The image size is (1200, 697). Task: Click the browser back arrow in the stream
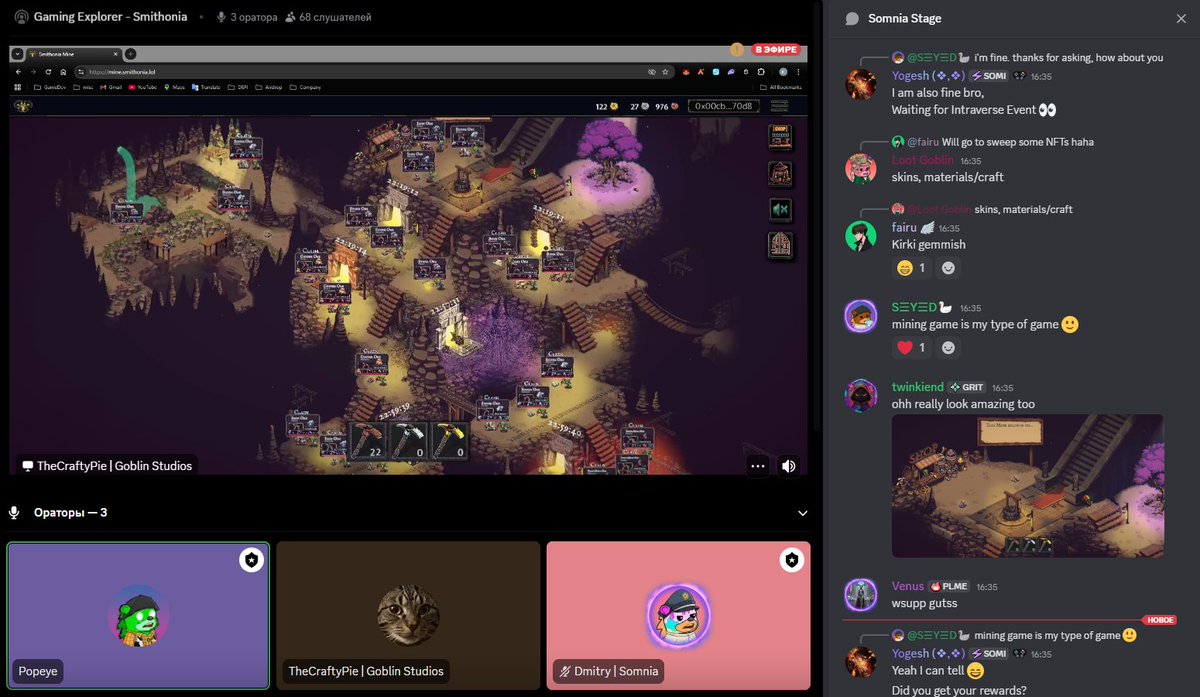tap(19, 72)
